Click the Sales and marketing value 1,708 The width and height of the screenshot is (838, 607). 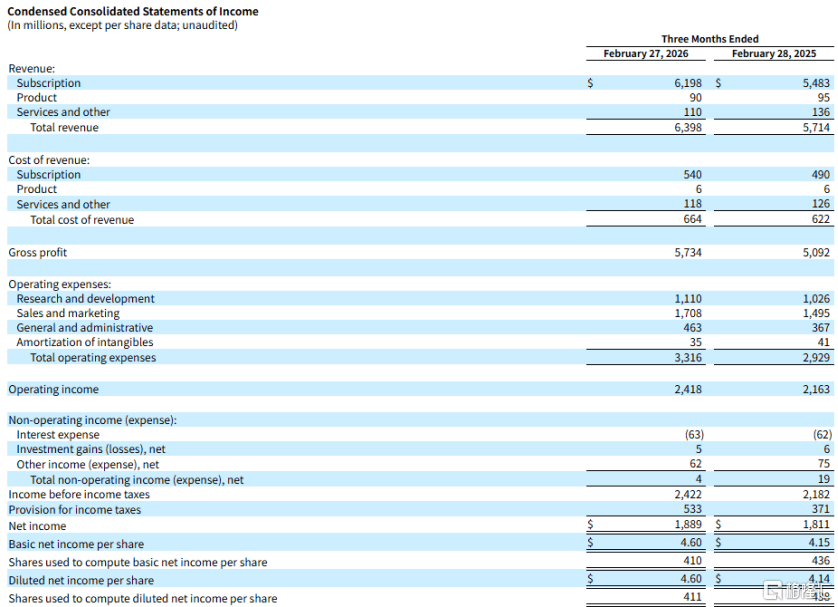(687, 313)
